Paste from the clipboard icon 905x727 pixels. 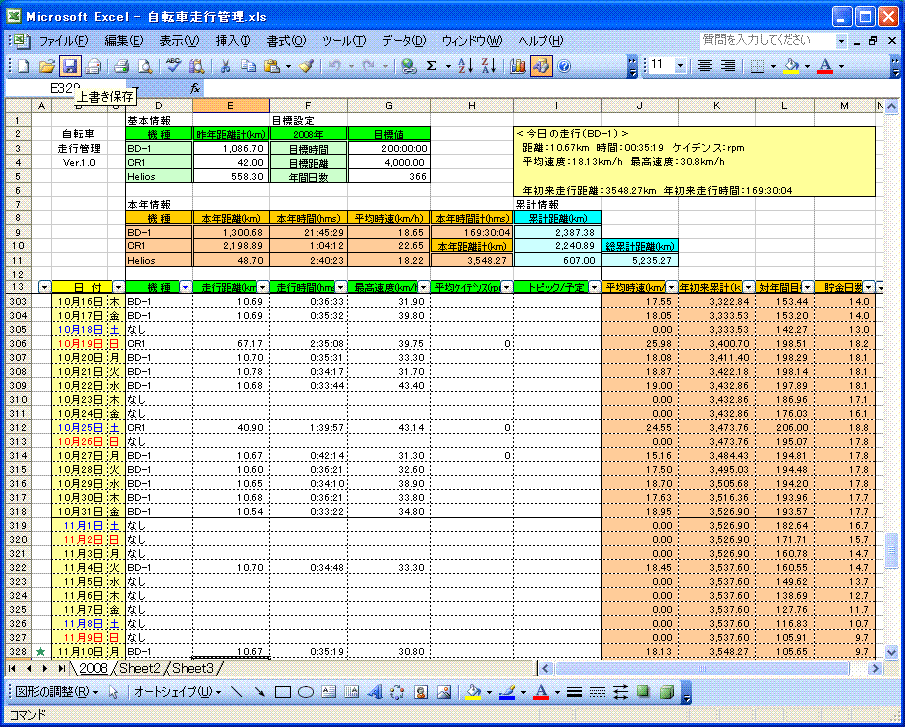pyautogui.click(x=271, y=66)
